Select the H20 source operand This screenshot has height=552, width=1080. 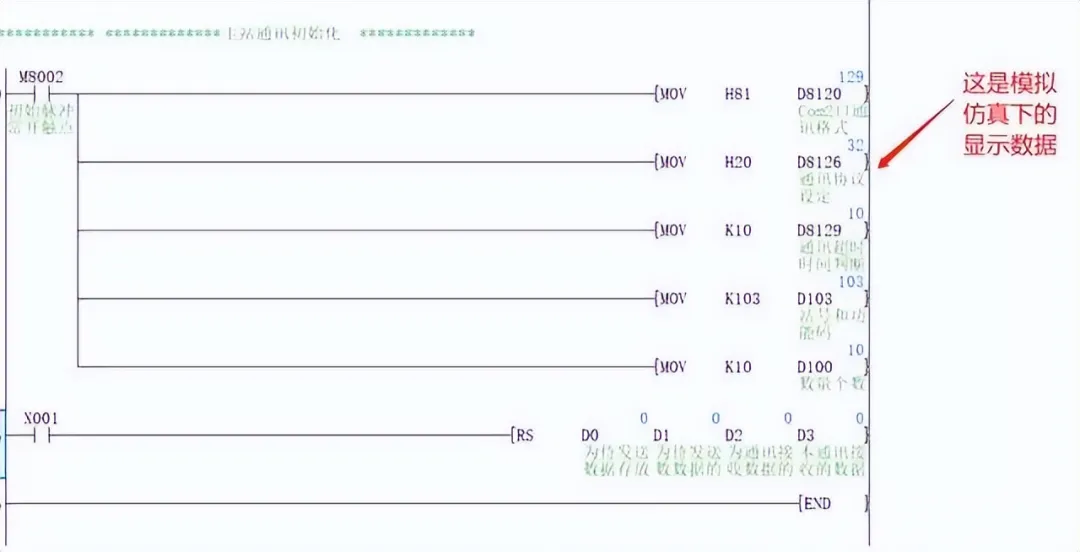[x=738, y=162]
